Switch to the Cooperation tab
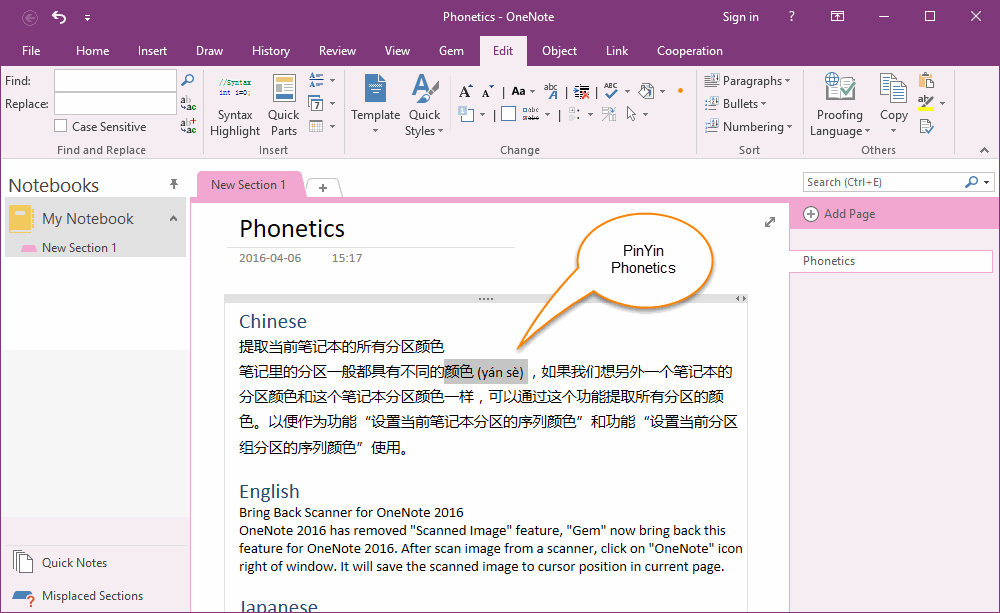Image resolution: width=1000 pixels, height=613 pixels. (690, 51)
